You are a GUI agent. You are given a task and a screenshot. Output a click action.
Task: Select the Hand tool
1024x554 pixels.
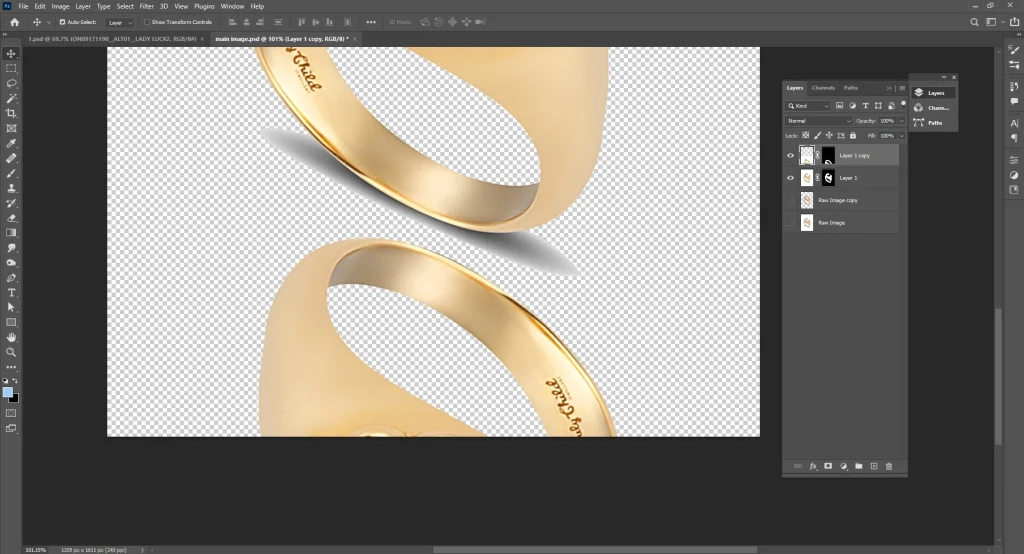click(x=12, y=337)
